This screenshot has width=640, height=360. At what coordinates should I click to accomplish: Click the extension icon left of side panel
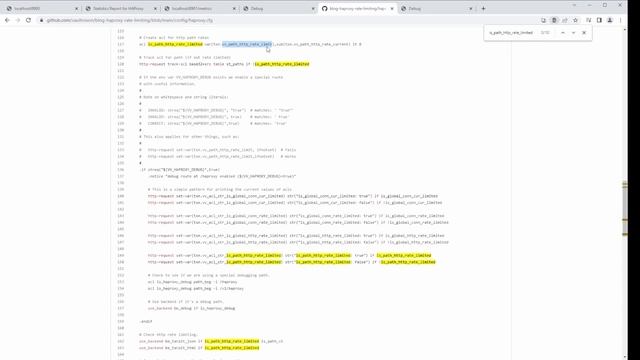pos(589,20)
